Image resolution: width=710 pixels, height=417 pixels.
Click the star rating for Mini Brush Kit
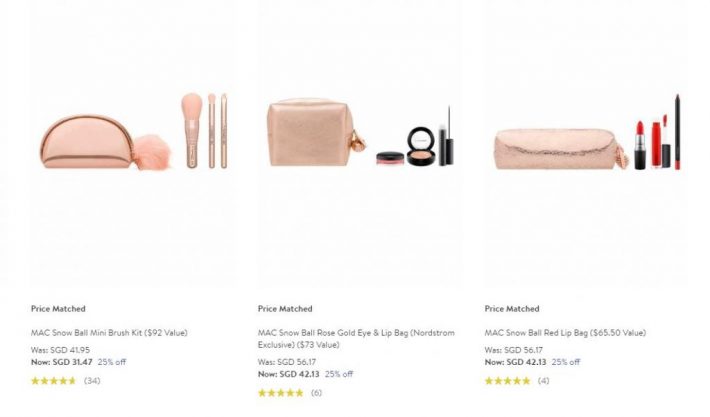pos(53,381)
